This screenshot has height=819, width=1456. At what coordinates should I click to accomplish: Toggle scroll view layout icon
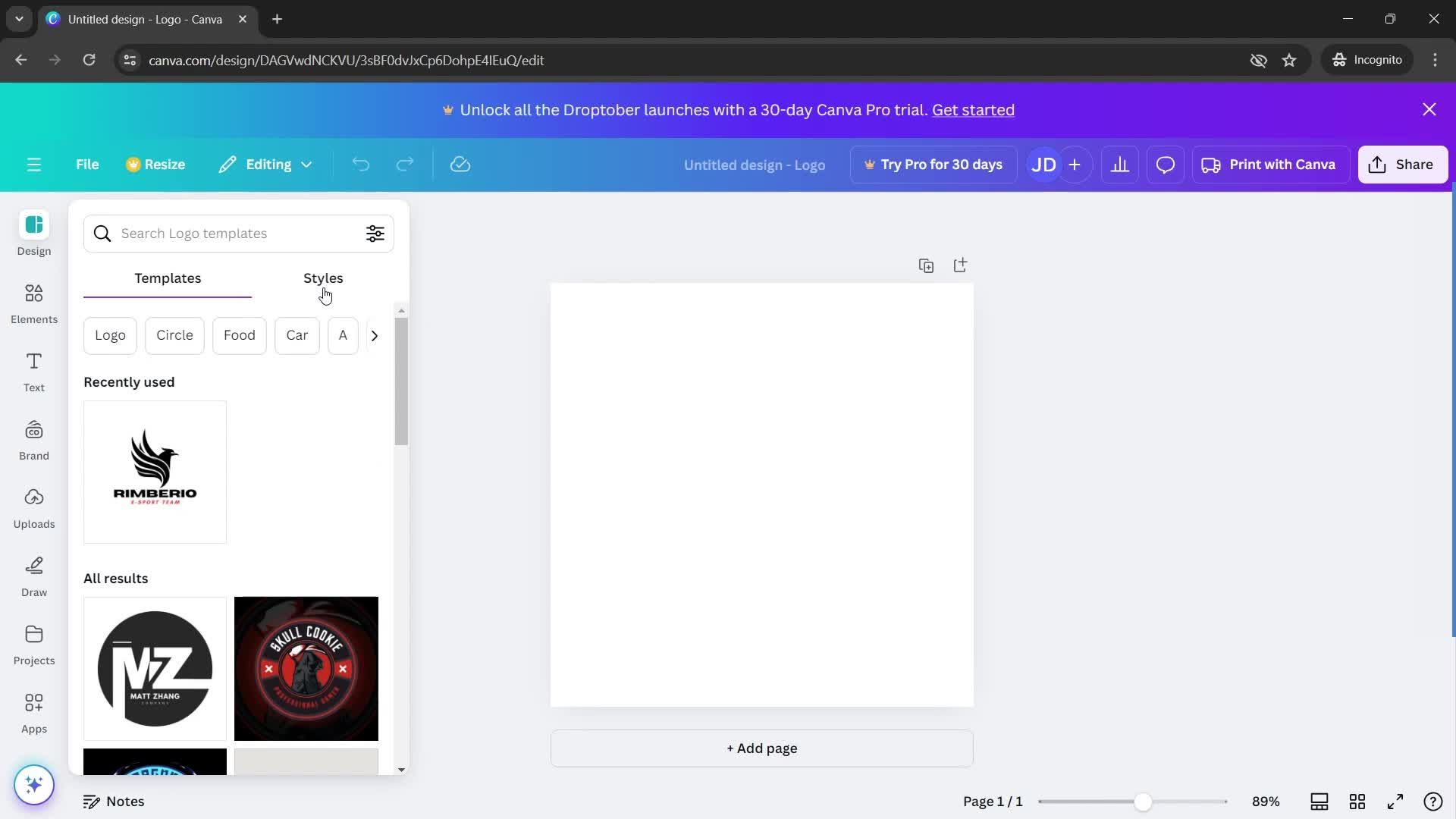[1319, 802]
